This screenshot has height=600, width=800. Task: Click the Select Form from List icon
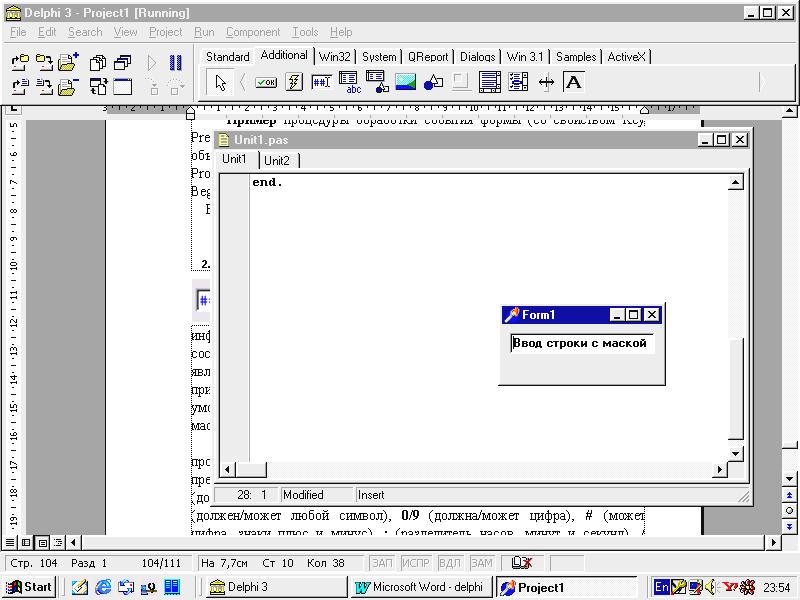click(x=122, y=63)
